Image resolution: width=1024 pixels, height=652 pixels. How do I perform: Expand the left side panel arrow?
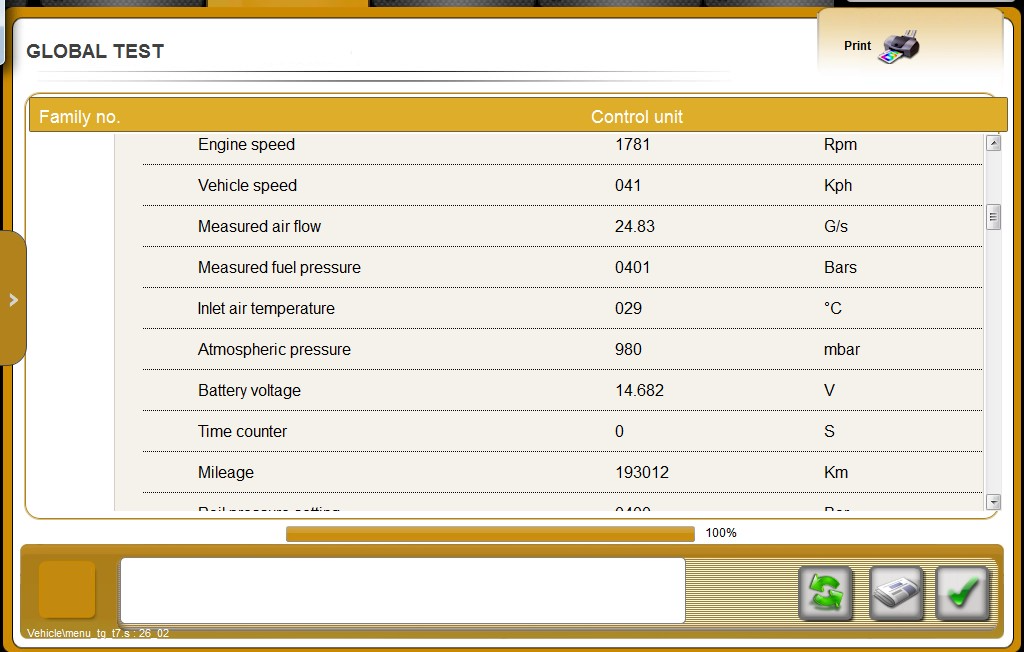click(13, 299)
